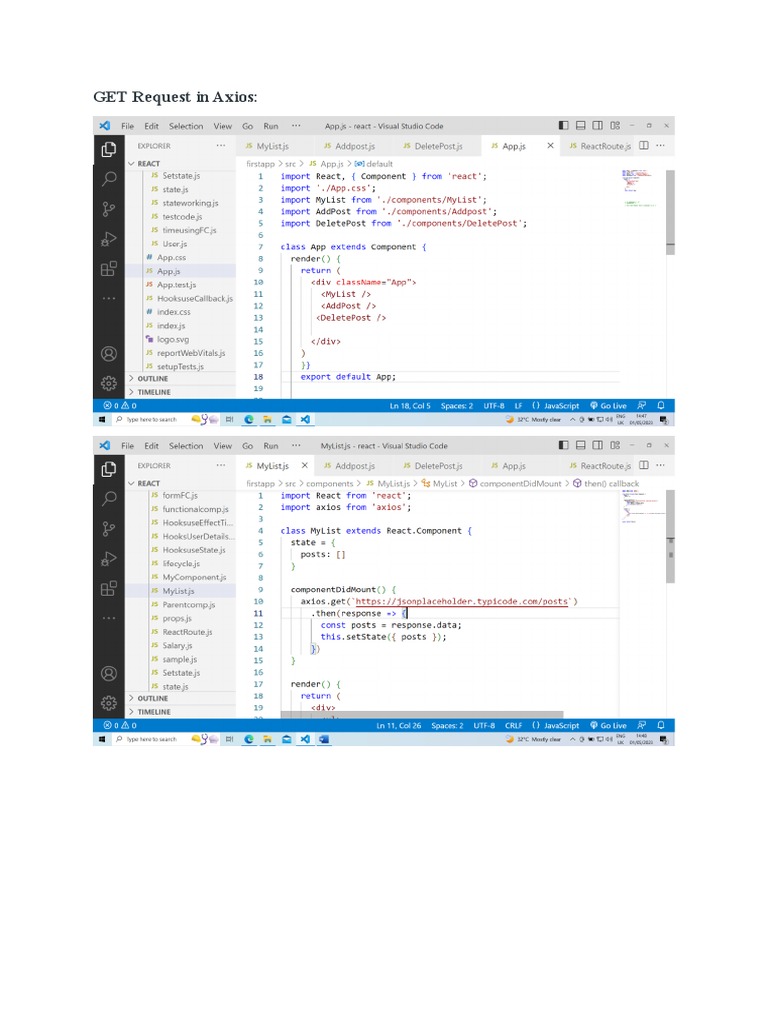Open Source Control in the top VS Code window

(109, 209)
